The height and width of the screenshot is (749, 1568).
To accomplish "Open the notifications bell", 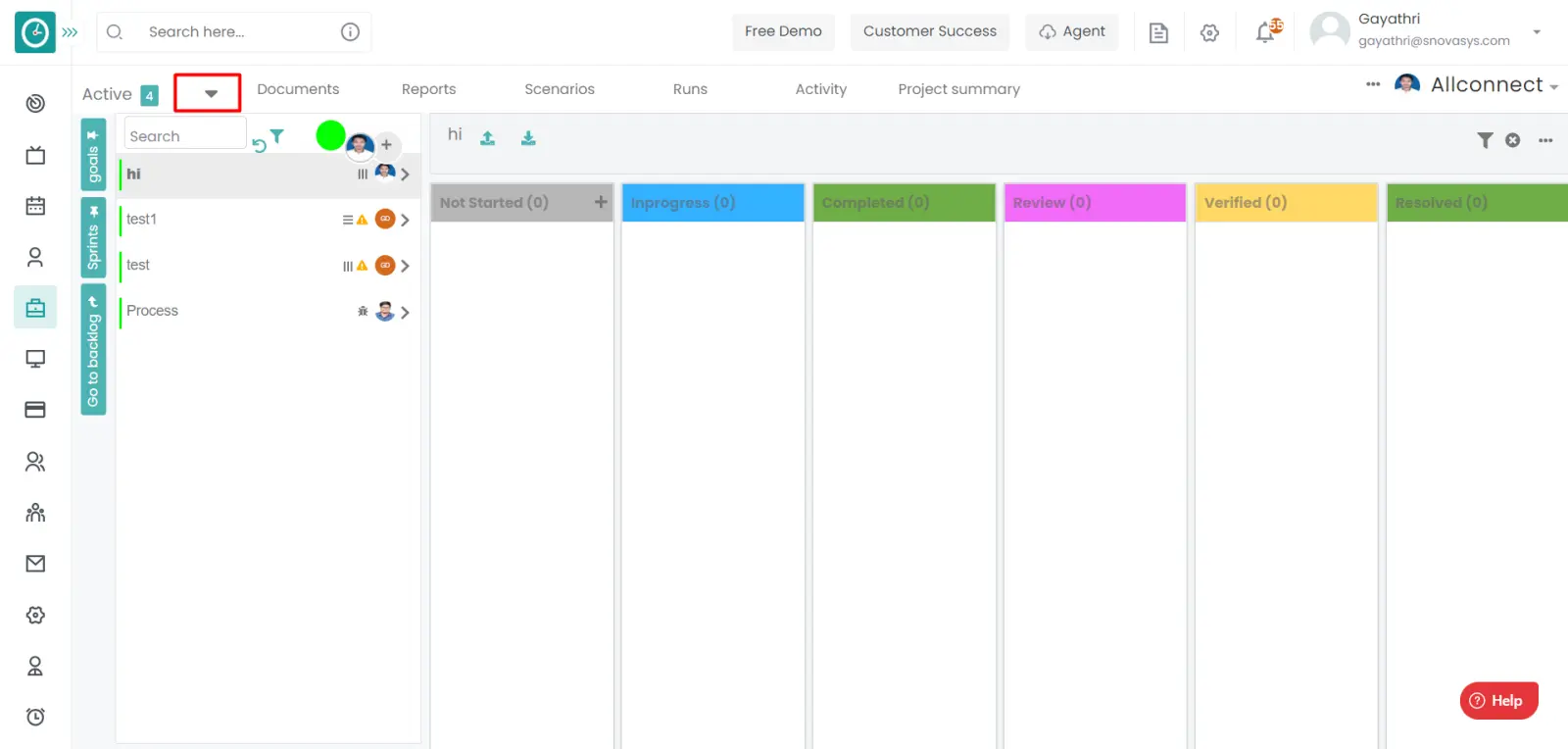I will click(x=1266, y=32).
